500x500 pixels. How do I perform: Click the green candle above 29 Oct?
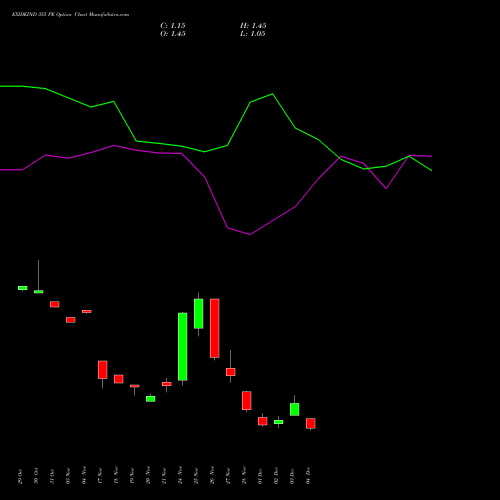23,288
